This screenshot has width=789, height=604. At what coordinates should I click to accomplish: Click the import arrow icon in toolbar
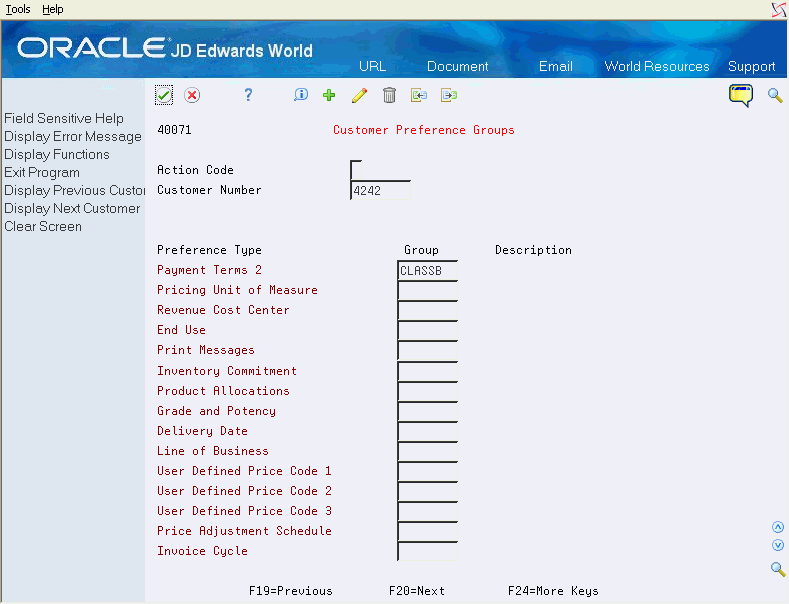(x=419, y=95)
